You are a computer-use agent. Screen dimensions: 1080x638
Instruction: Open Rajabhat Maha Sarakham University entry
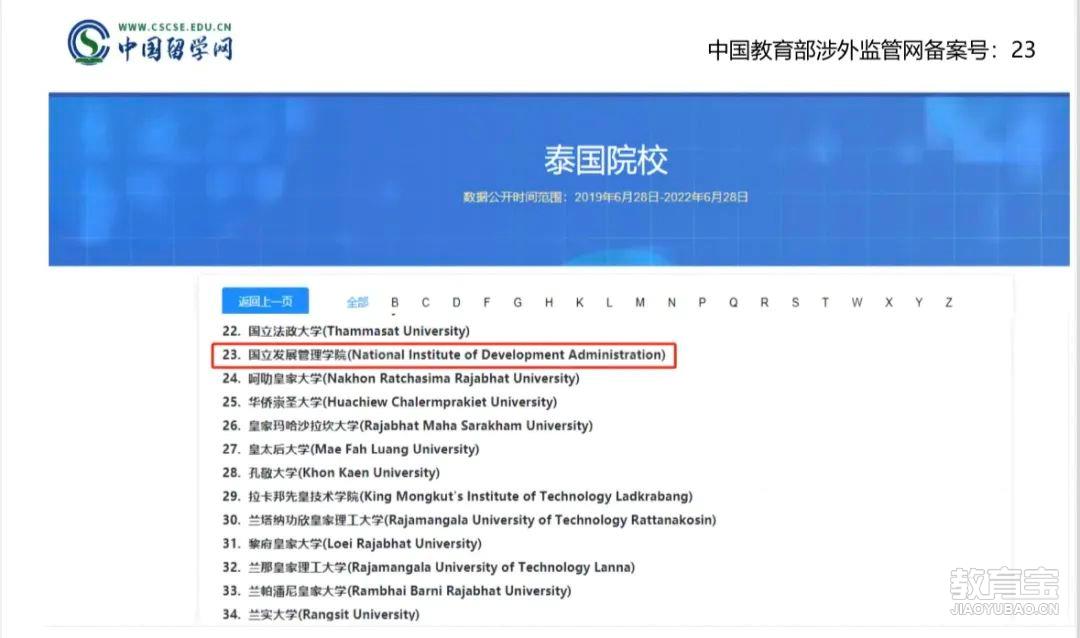(407, 425)
